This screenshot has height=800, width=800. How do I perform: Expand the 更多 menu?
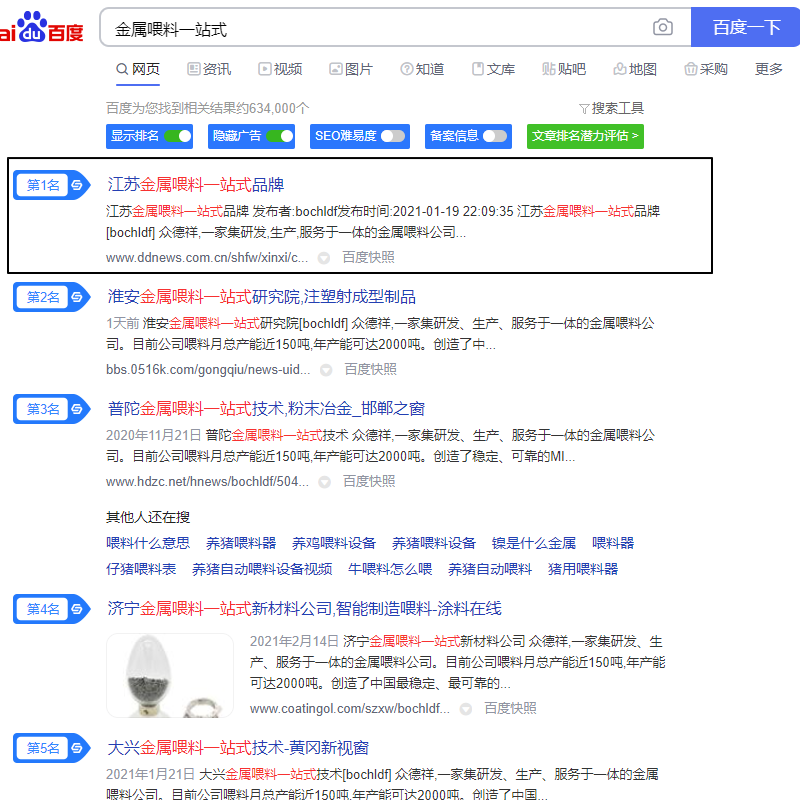click(x=768, y=69)
